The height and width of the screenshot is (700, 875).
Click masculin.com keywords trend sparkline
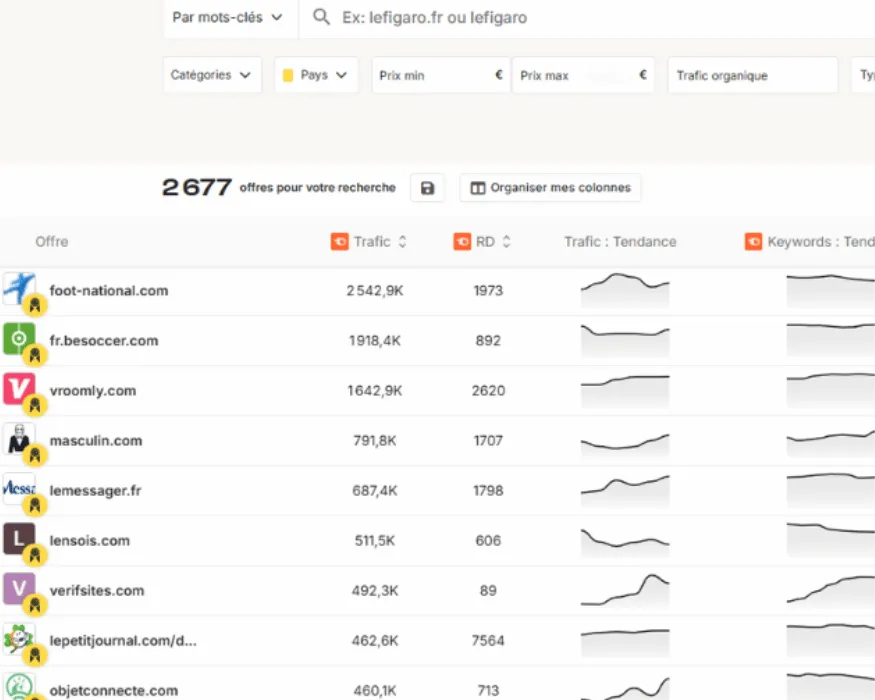(x=831, y=441)
